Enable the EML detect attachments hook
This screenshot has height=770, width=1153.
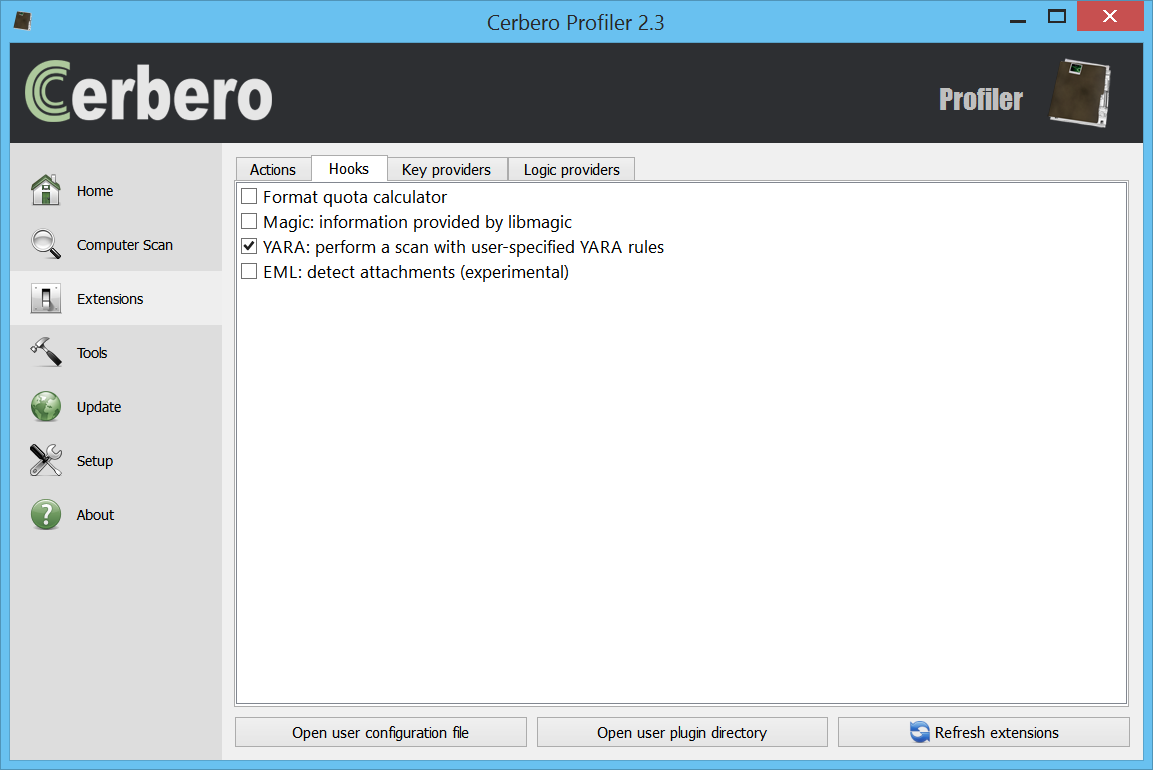pos(249,271)
